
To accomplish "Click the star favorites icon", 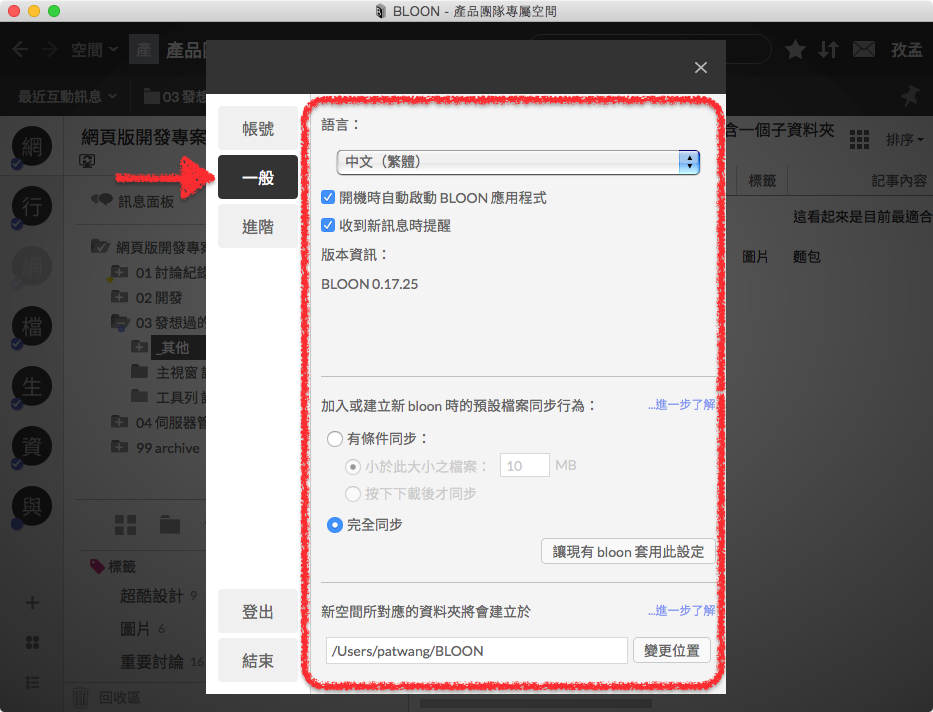I will click(x=795, y=49).
